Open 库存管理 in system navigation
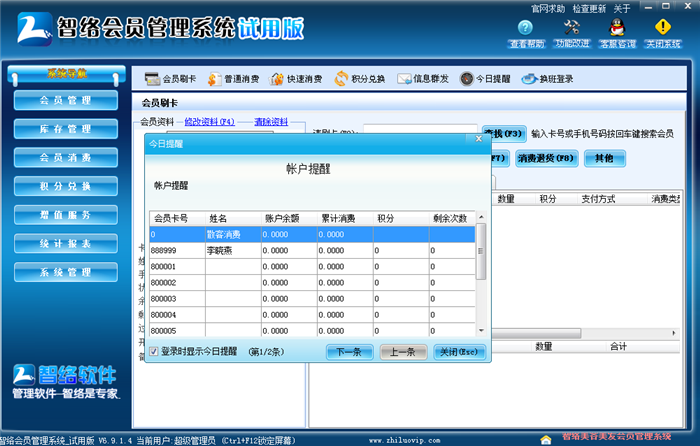Viewport: 700px width, 446px height. 66,129
